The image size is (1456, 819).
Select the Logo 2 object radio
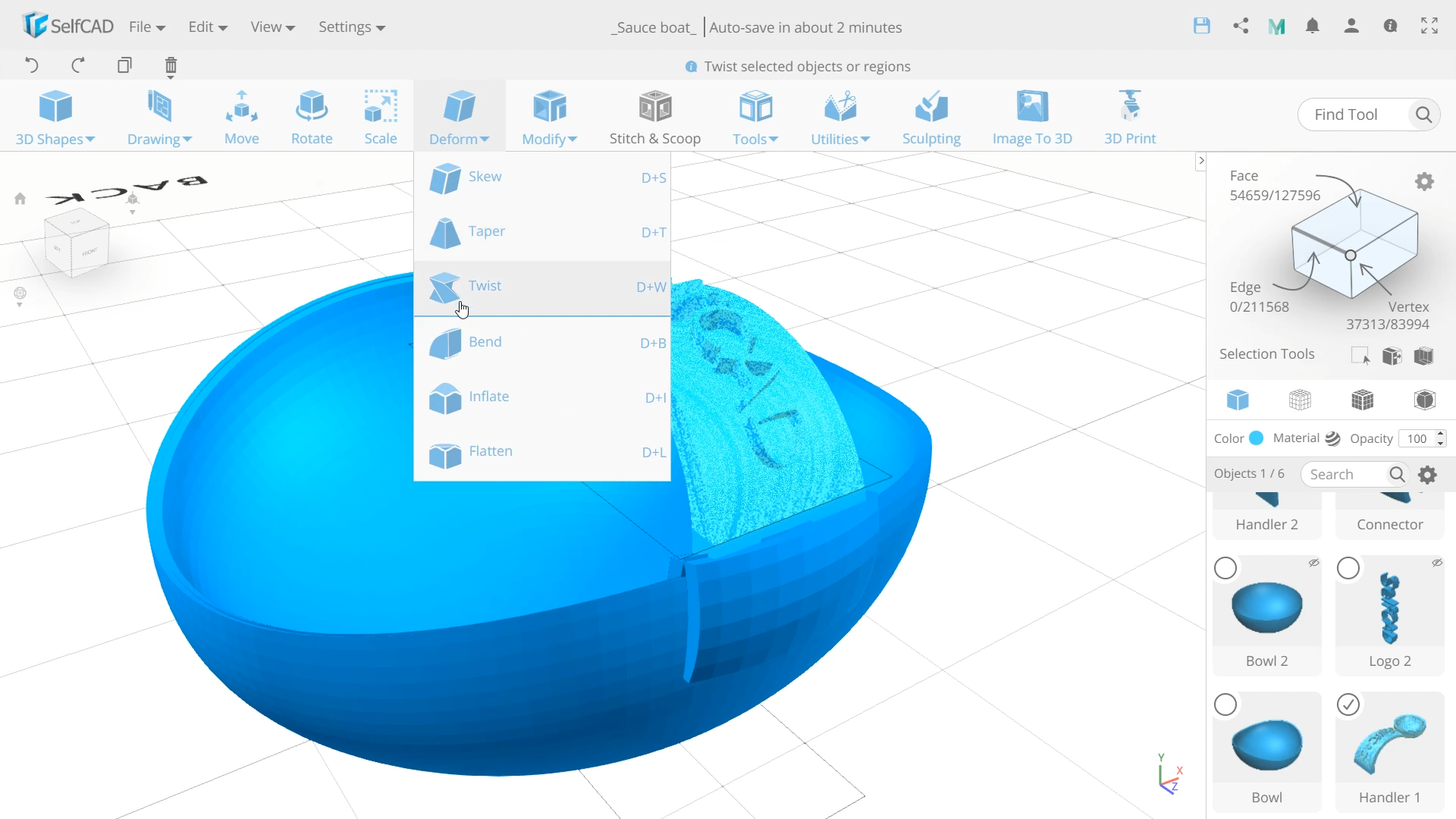click(x=1348, y=568)
